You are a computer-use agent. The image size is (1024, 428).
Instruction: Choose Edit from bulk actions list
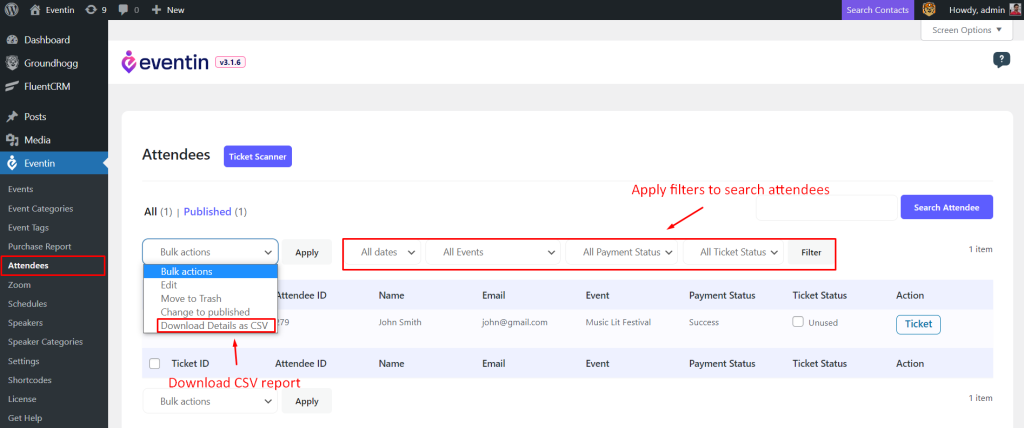pos(211,285)
